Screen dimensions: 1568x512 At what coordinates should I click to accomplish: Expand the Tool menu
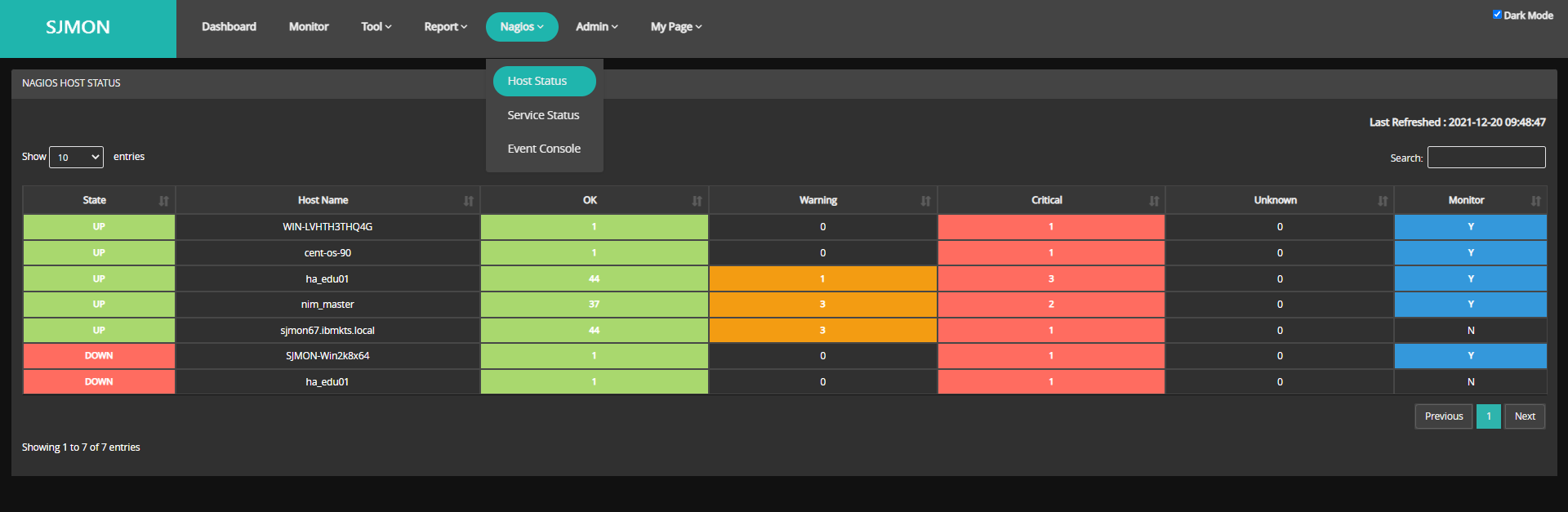[376, 27]
